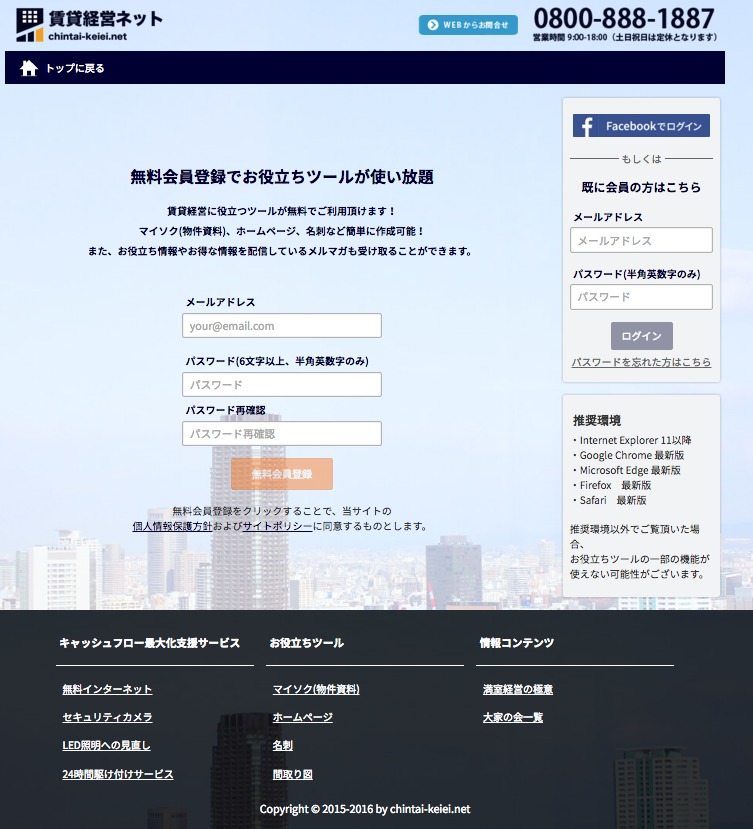Go back via トップに戻る menu item
Viewport: 753px width, 829px height.
click(75, 68)
